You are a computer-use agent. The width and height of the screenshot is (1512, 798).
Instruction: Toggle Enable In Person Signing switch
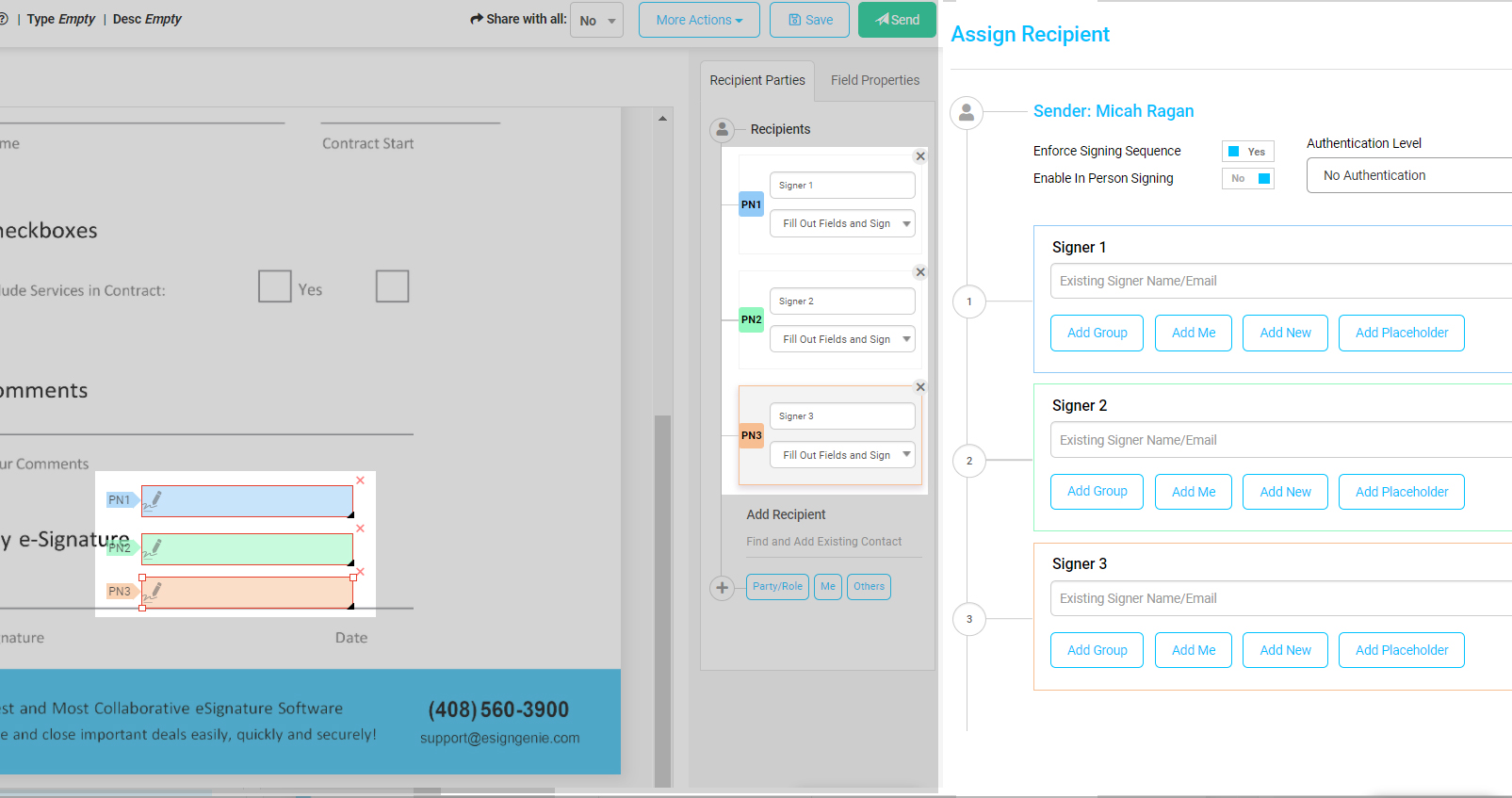(x=1247, y=178)
